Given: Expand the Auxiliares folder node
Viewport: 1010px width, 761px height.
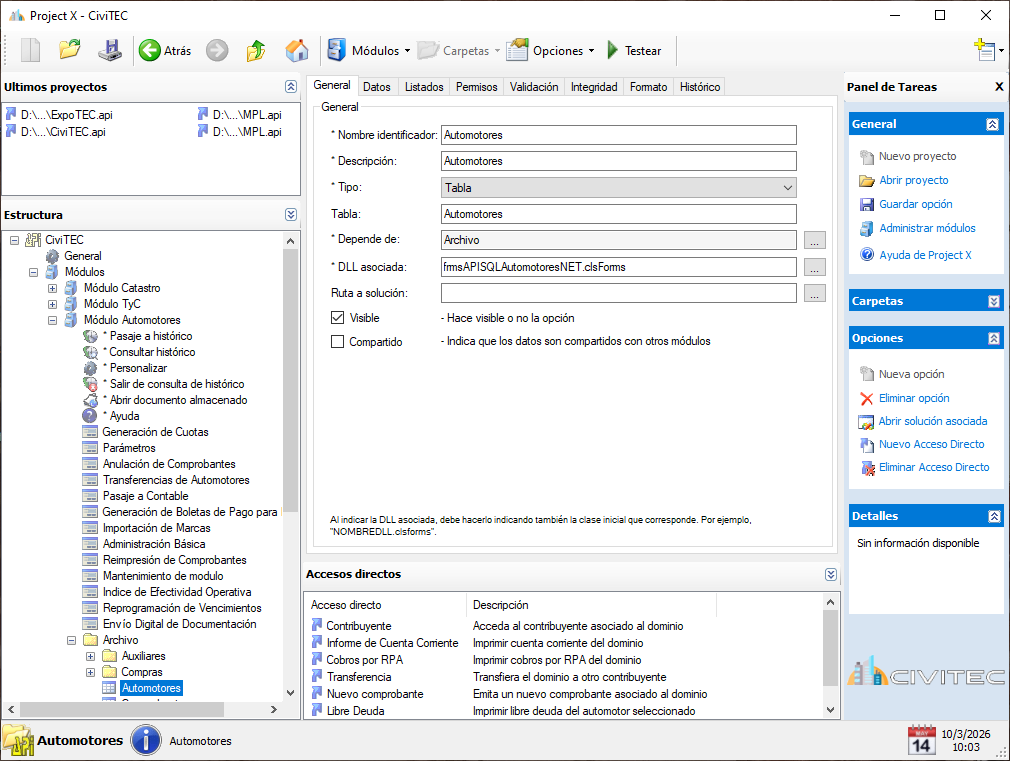Looking at the screenshot, I should pos(90,656).
